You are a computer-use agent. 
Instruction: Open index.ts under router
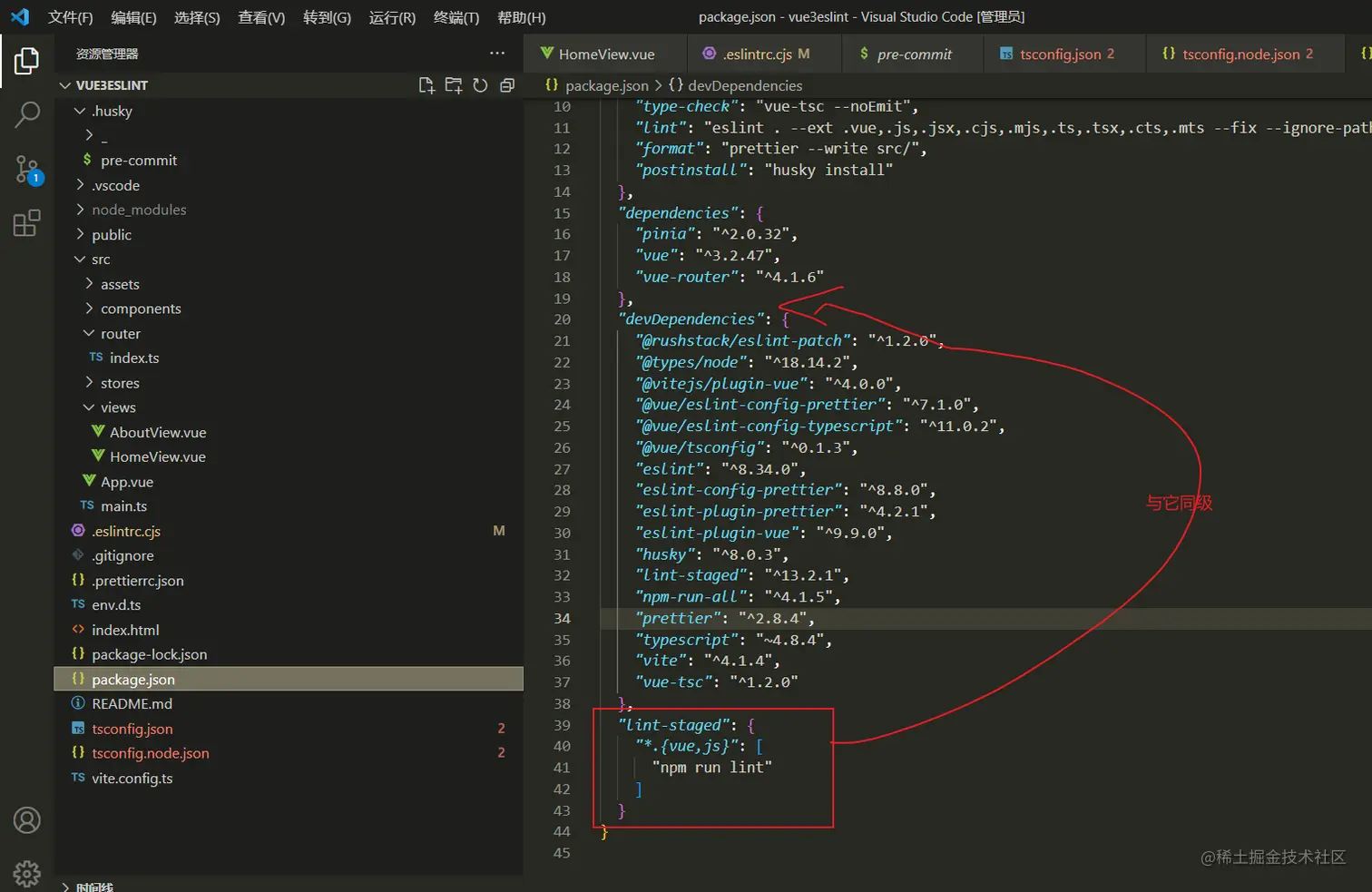pyautogui.click(x=289, y=358)
